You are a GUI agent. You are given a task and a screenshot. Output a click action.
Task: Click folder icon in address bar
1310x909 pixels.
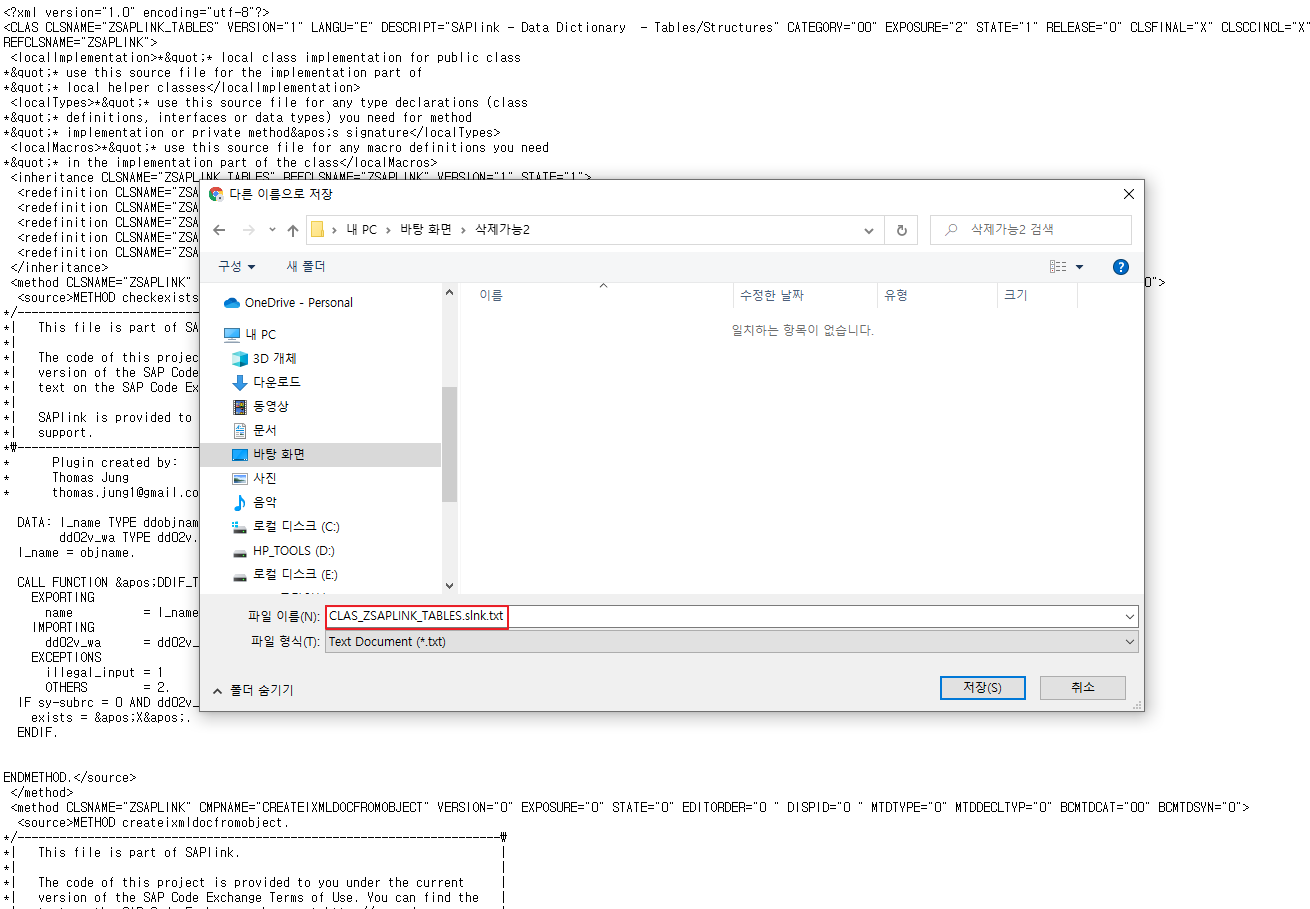(317, 230)
